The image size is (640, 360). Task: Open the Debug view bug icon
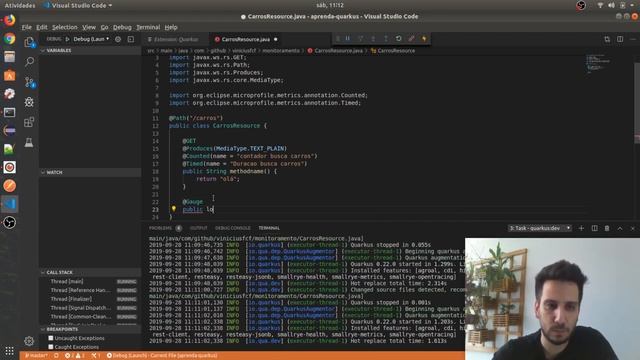click(x=29, y=102)
